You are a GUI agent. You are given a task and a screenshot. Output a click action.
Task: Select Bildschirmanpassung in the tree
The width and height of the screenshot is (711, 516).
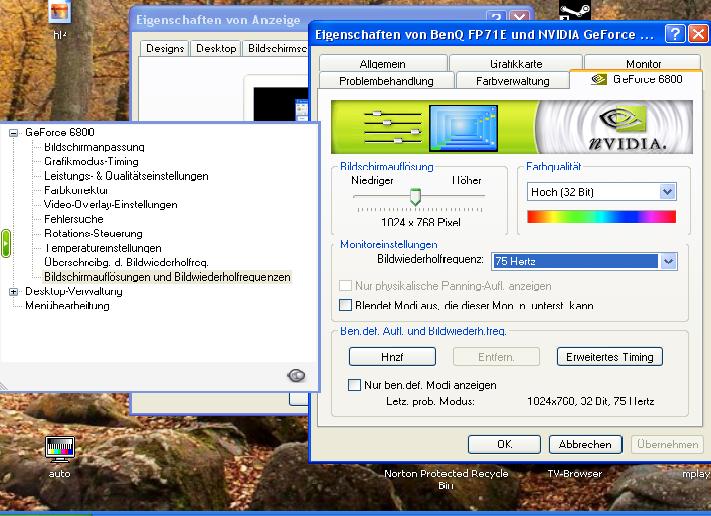tap(94, 147)
